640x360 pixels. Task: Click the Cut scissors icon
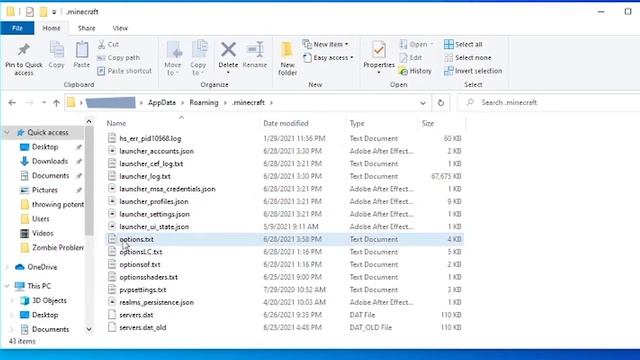pos(102,44)
